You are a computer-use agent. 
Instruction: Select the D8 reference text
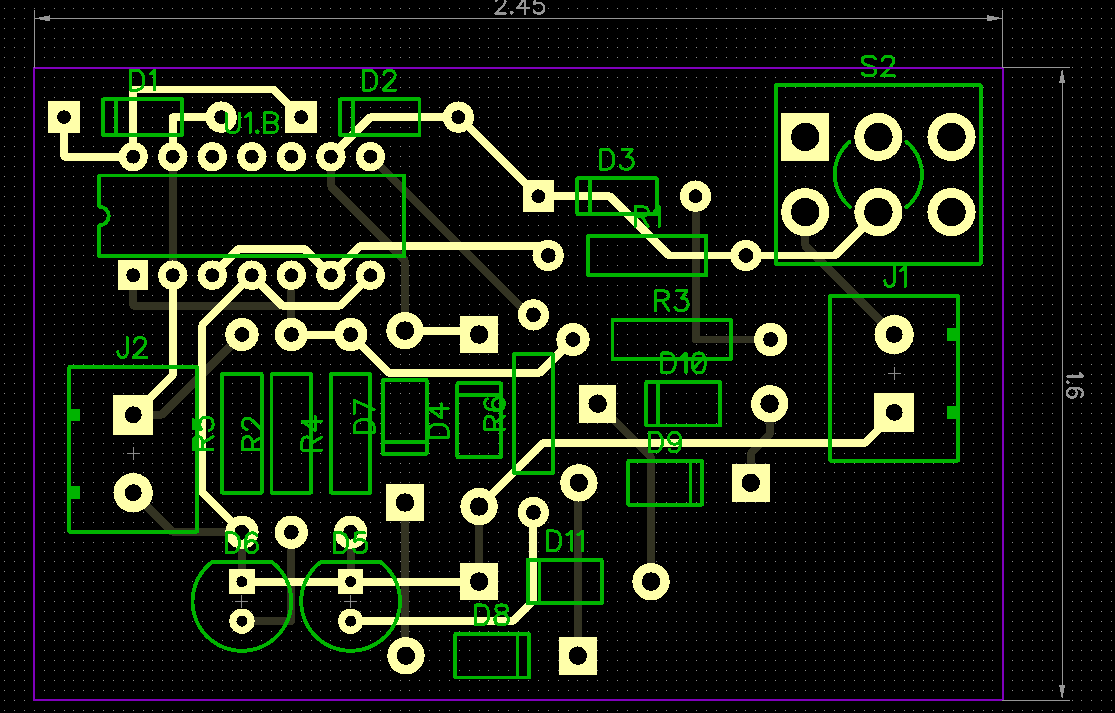491,615
